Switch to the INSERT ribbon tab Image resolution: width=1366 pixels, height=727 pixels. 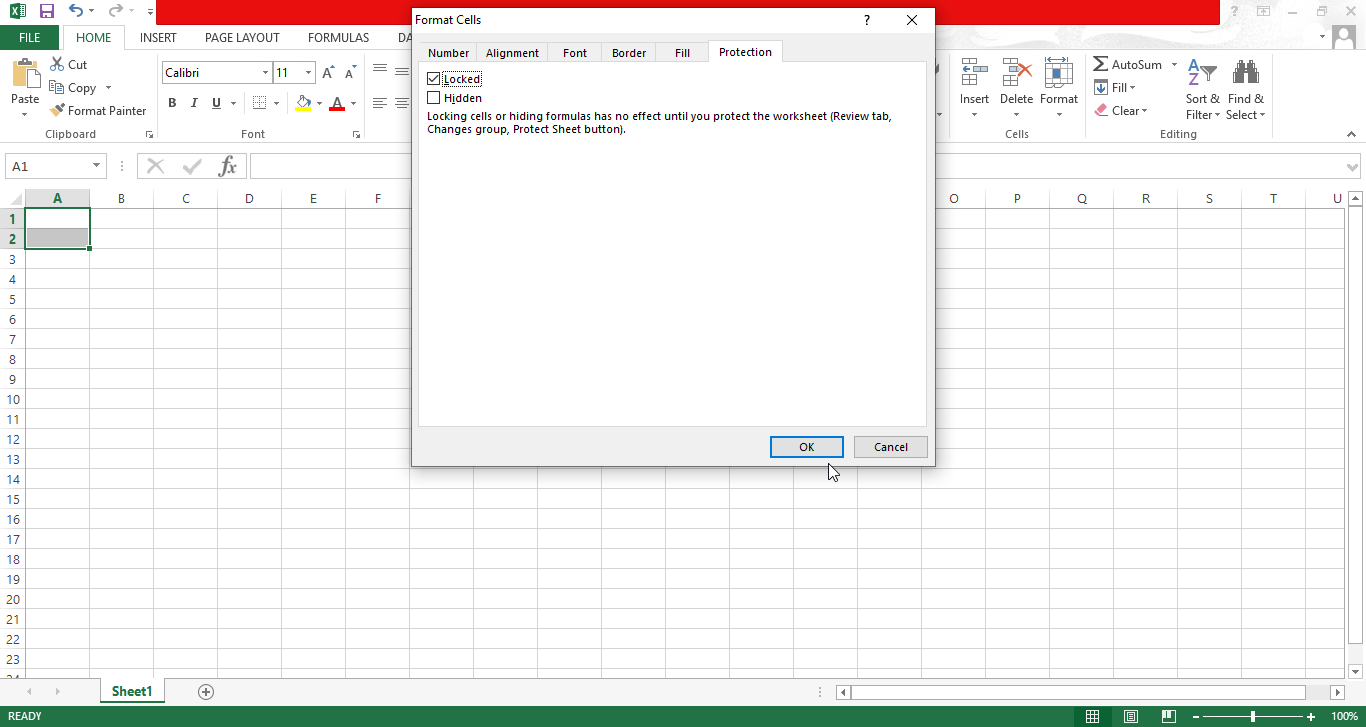click(x=158, y=38)
